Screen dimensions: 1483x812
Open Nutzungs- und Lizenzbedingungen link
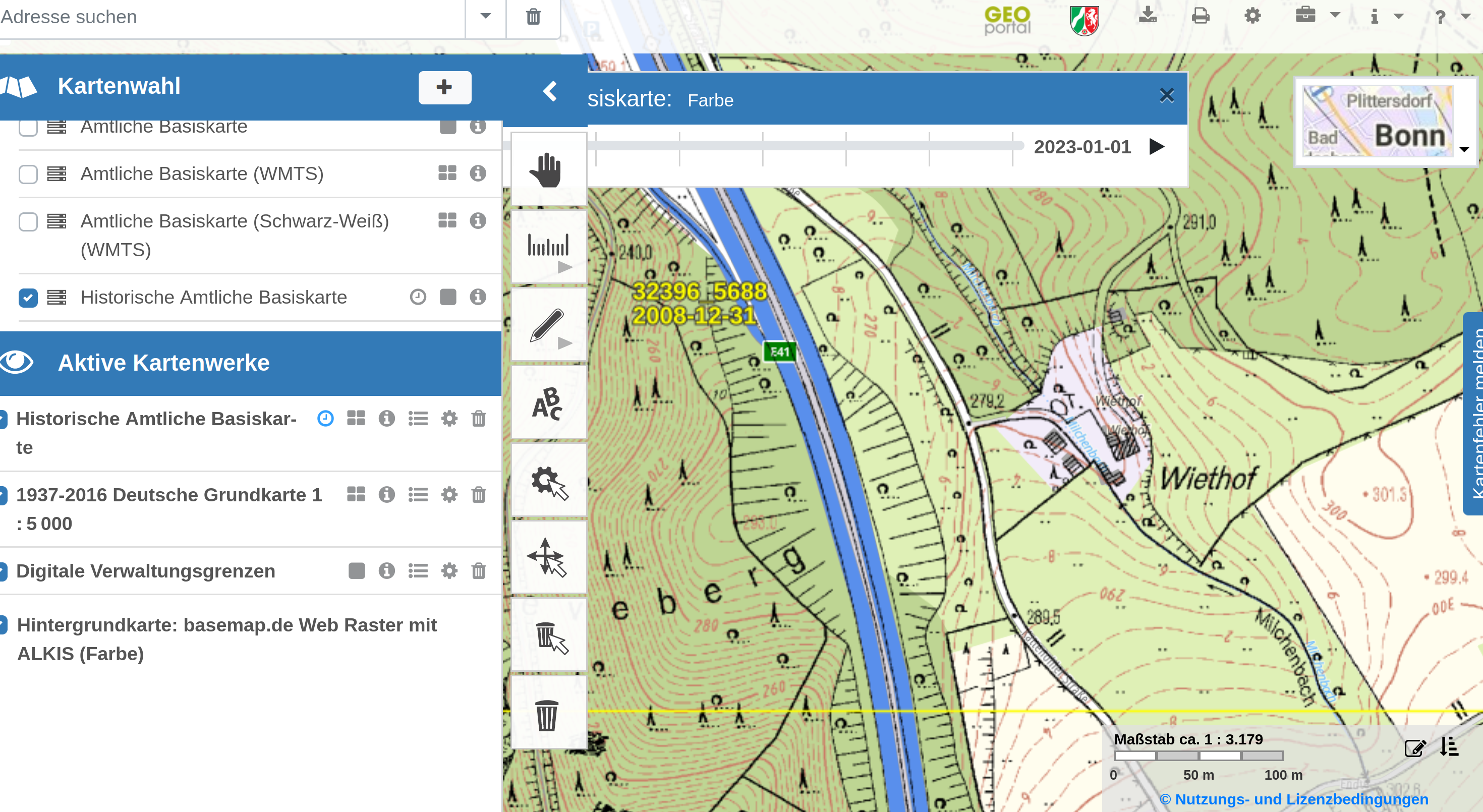click(x=1294, y=799)
